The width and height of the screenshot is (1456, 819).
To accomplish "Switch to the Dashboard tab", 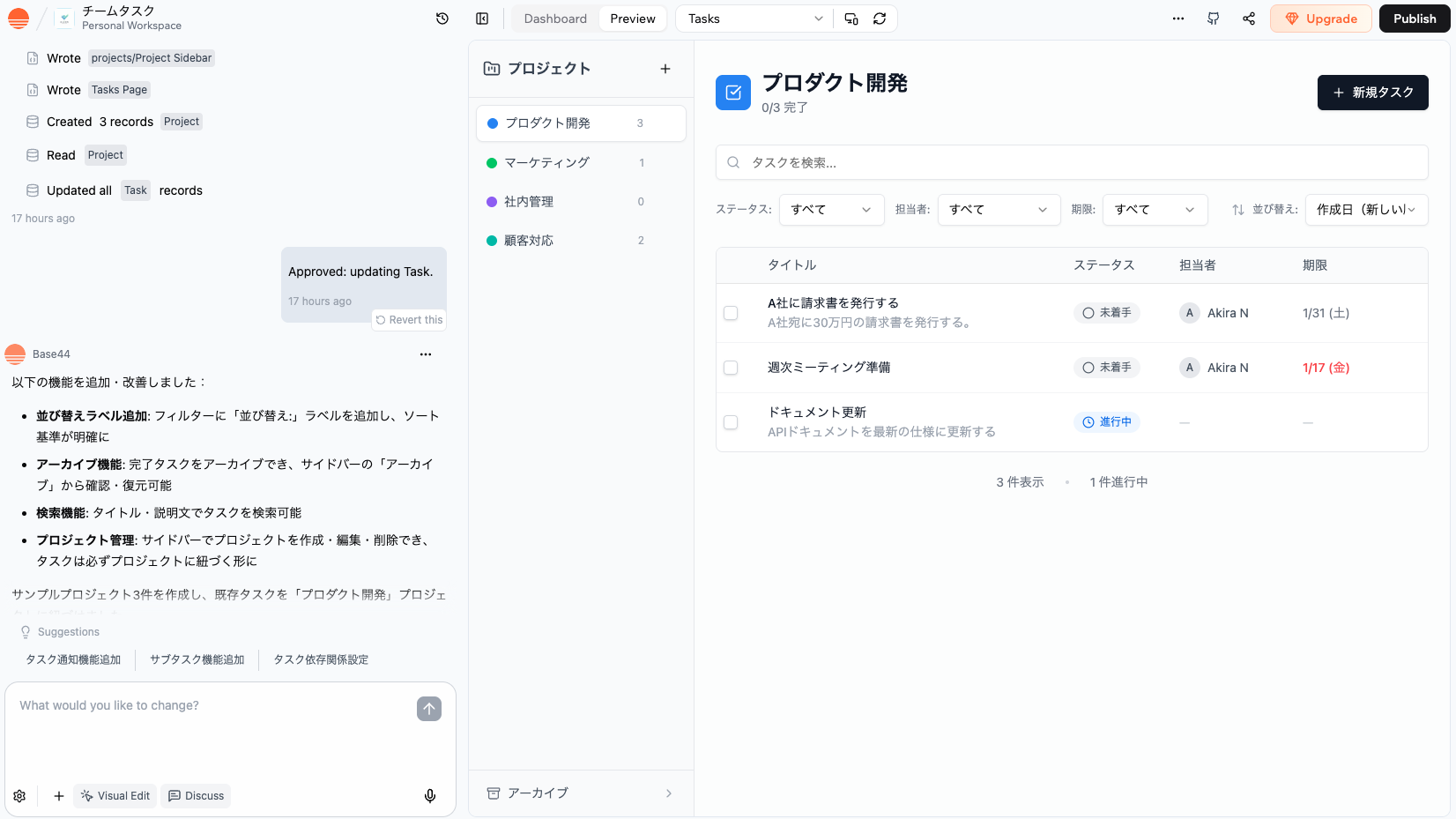I will [555, 19].
